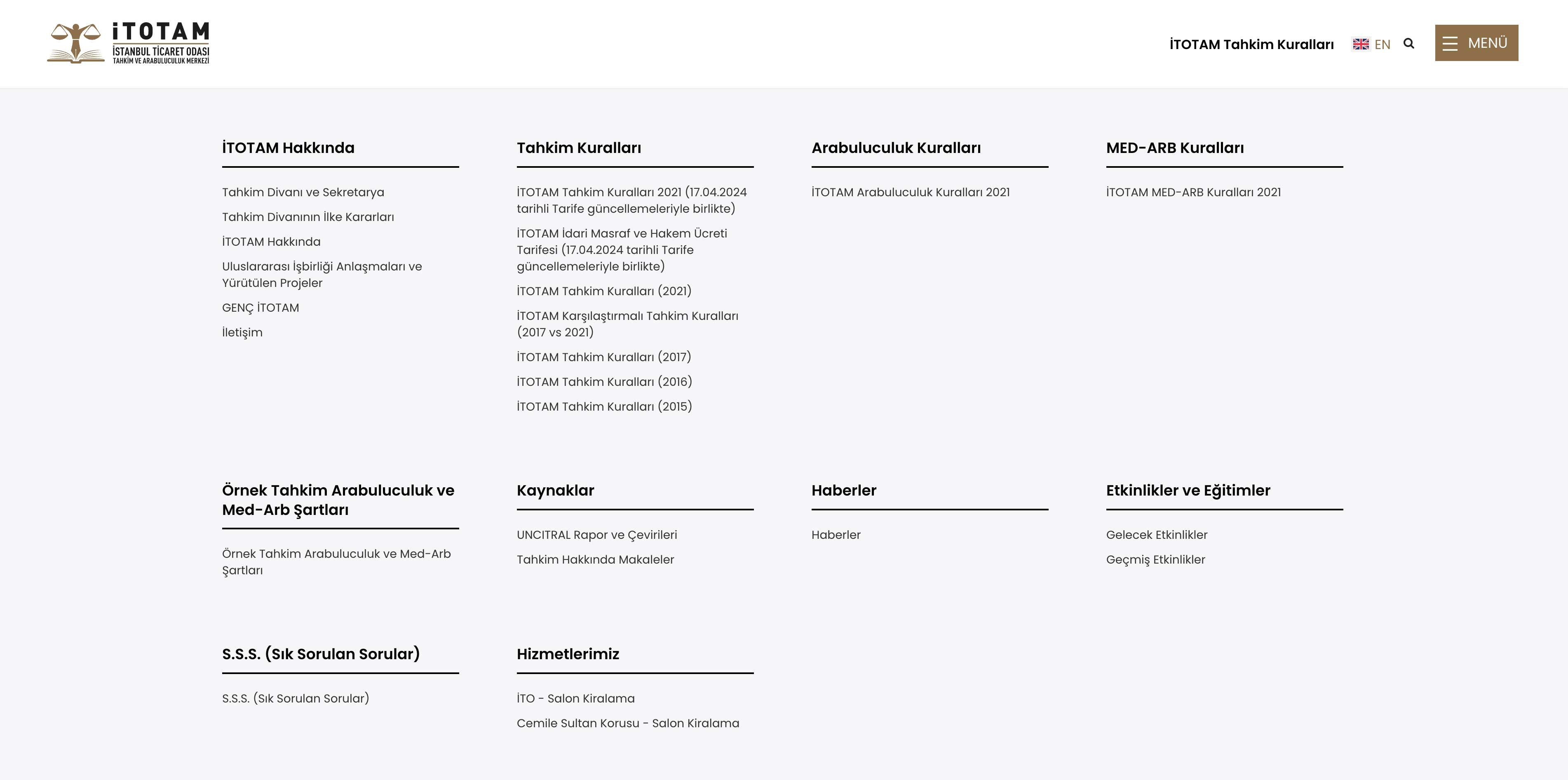This screenshot has height=780, width=1568.
Task: View UNCITRAL Rapor ve Çevirileri
Action: click(596, 535)
